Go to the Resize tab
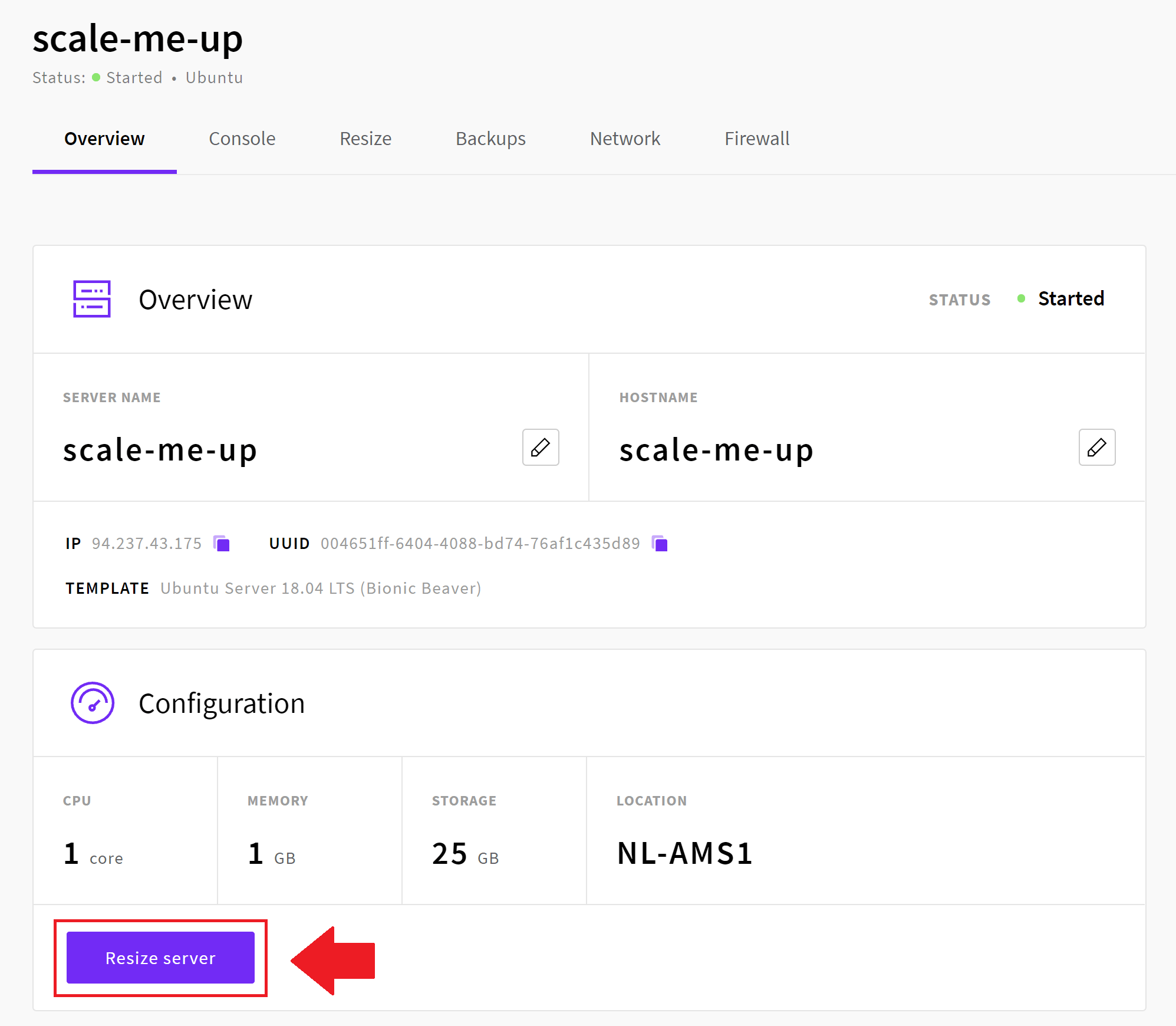This screenshot has width=1176, height=1026. [365, 139]
